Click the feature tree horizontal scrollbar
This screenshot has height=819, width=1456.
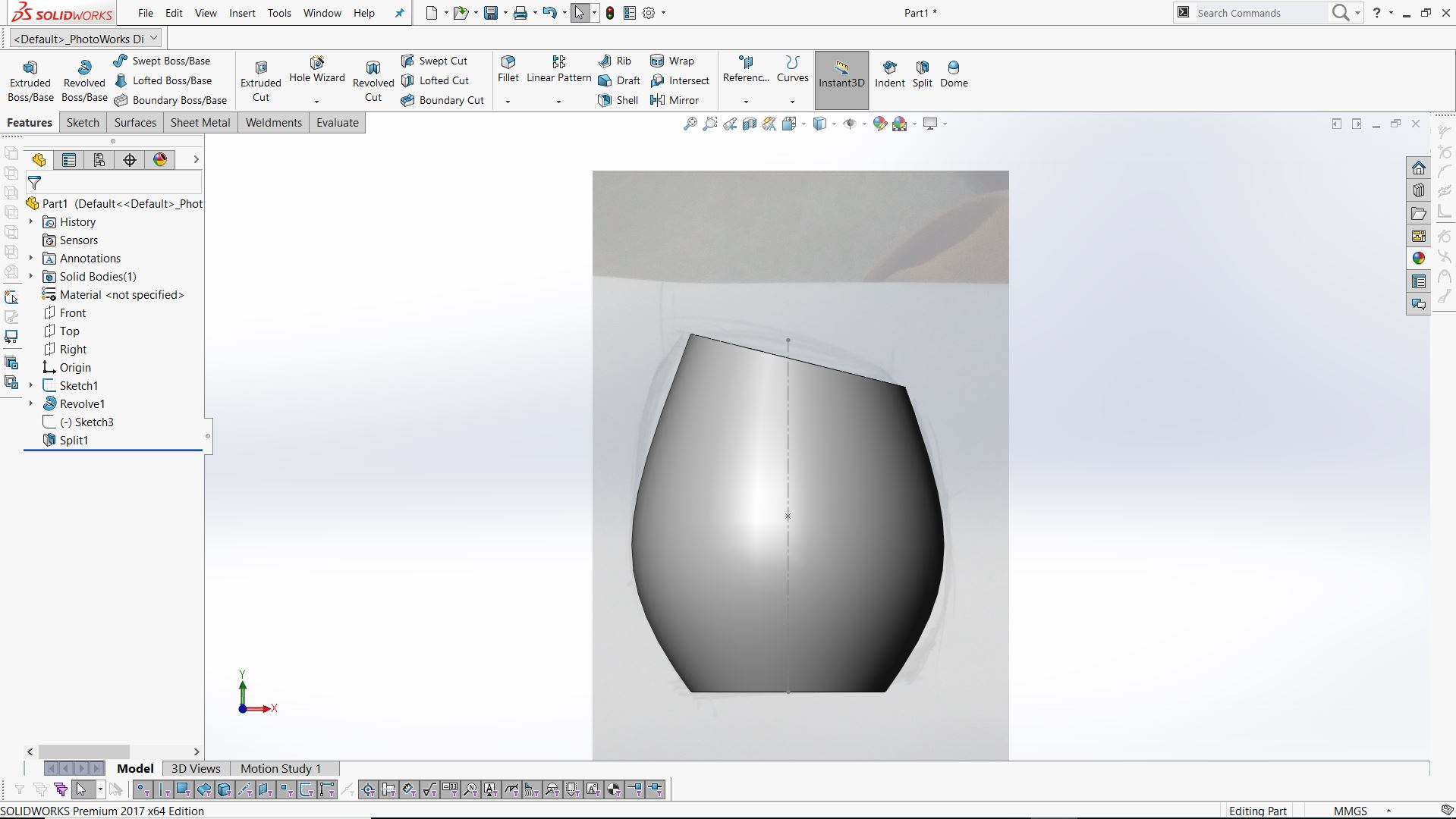(84, 752)
